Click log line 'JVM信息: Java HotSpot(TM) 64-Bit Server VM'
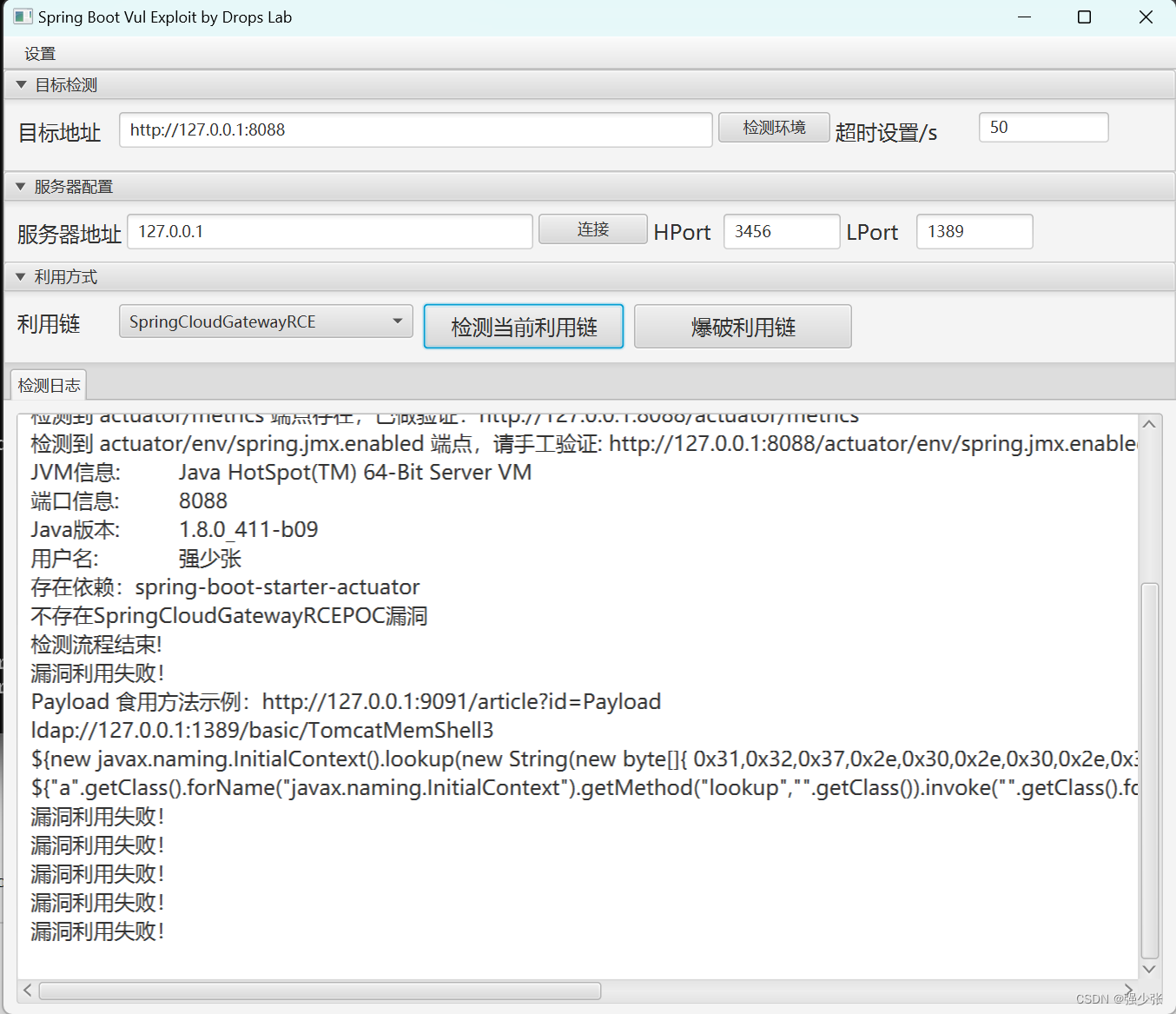 (x=281, y=473)
